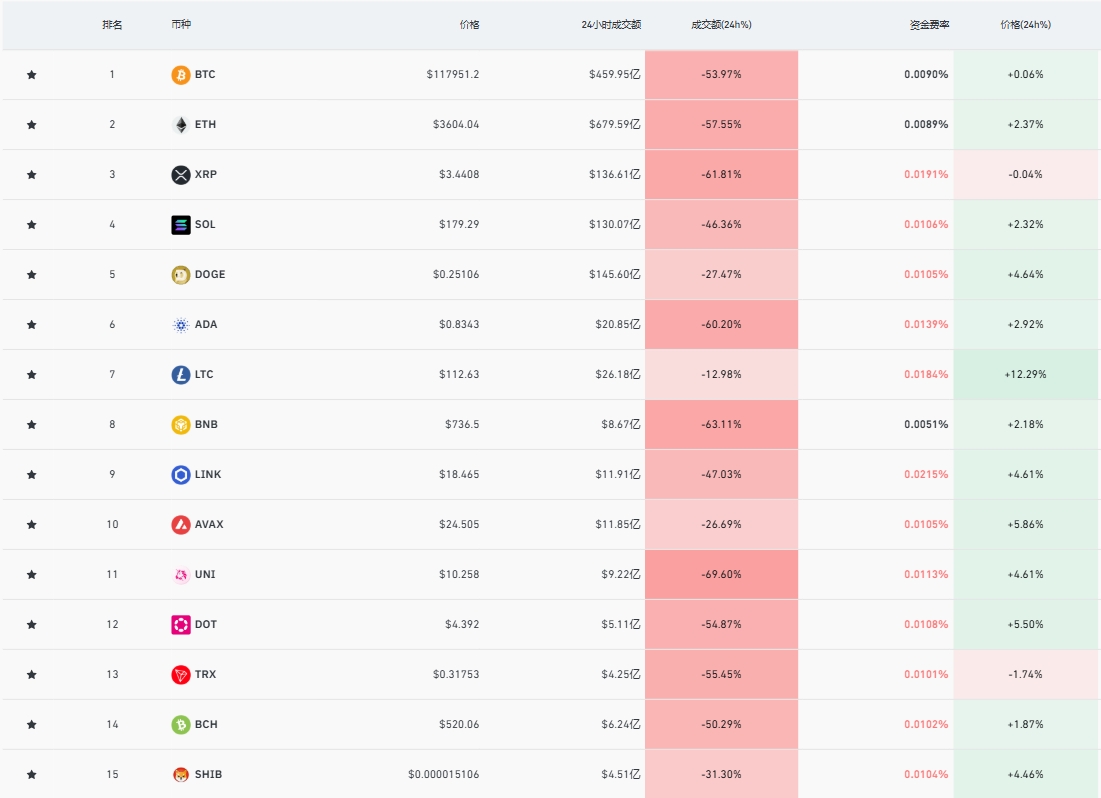Click the Dogecoin DOGE coin icon
The image size is (1101, 798).
[180, 275]
